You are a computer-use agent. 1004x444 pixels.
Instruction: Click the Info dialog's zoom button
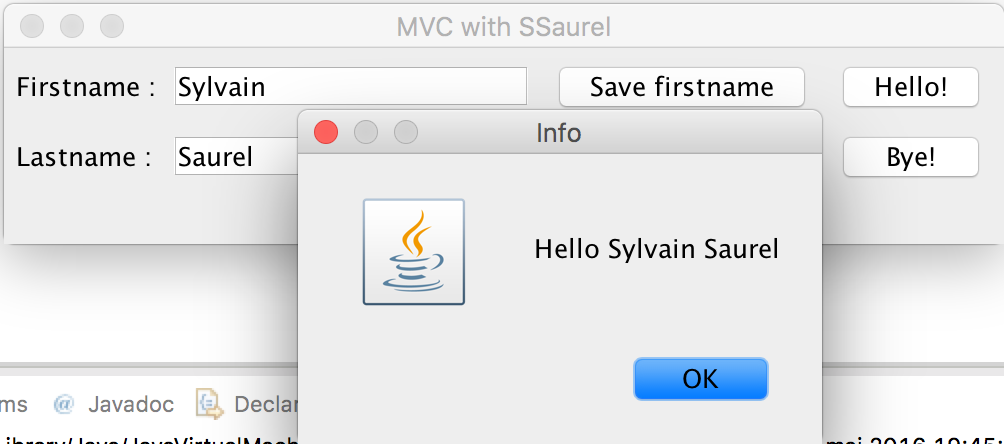point(406,133)
